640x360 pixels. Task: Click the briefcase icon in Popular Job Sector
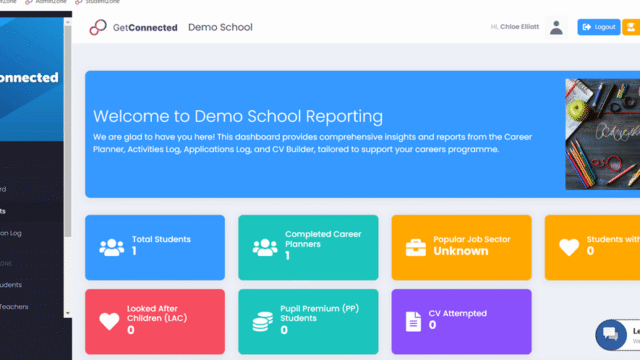(x=416, y=247)
